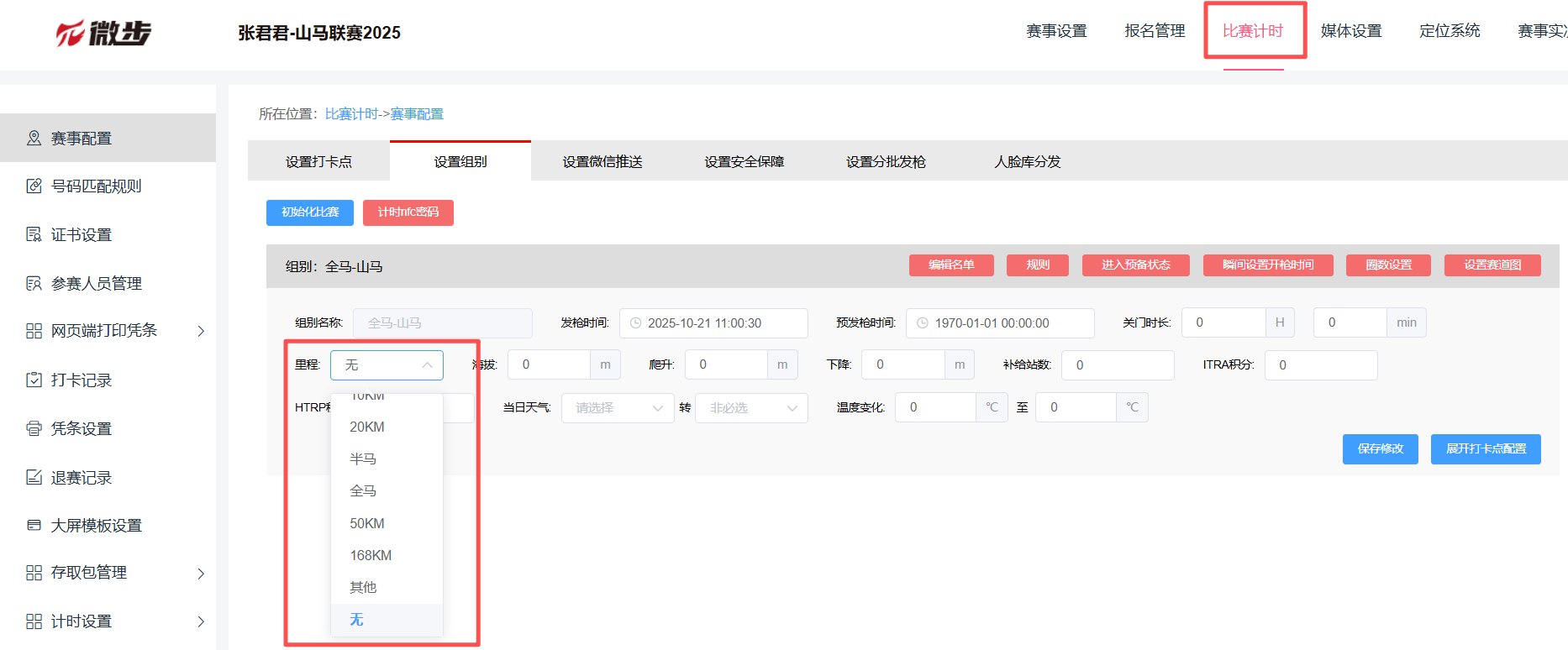The height and width of the screenshot is (650, 1568).
Task: Select 半马 from the 里程 dropdown list
Action: point(363,459)
